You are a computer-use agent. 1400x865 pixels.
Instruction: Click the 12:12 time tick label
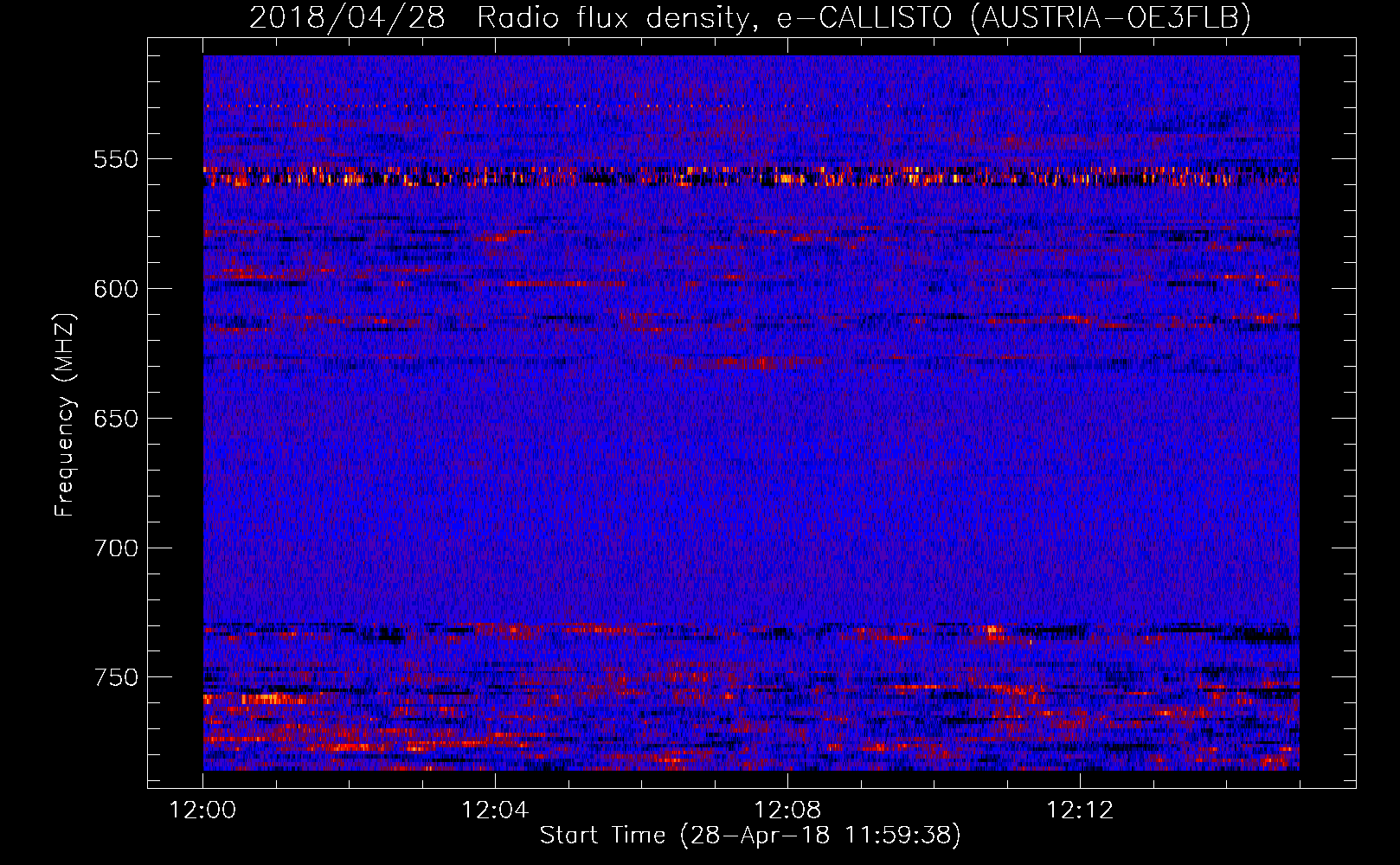pyautogui.click(x=1080, y=811)
